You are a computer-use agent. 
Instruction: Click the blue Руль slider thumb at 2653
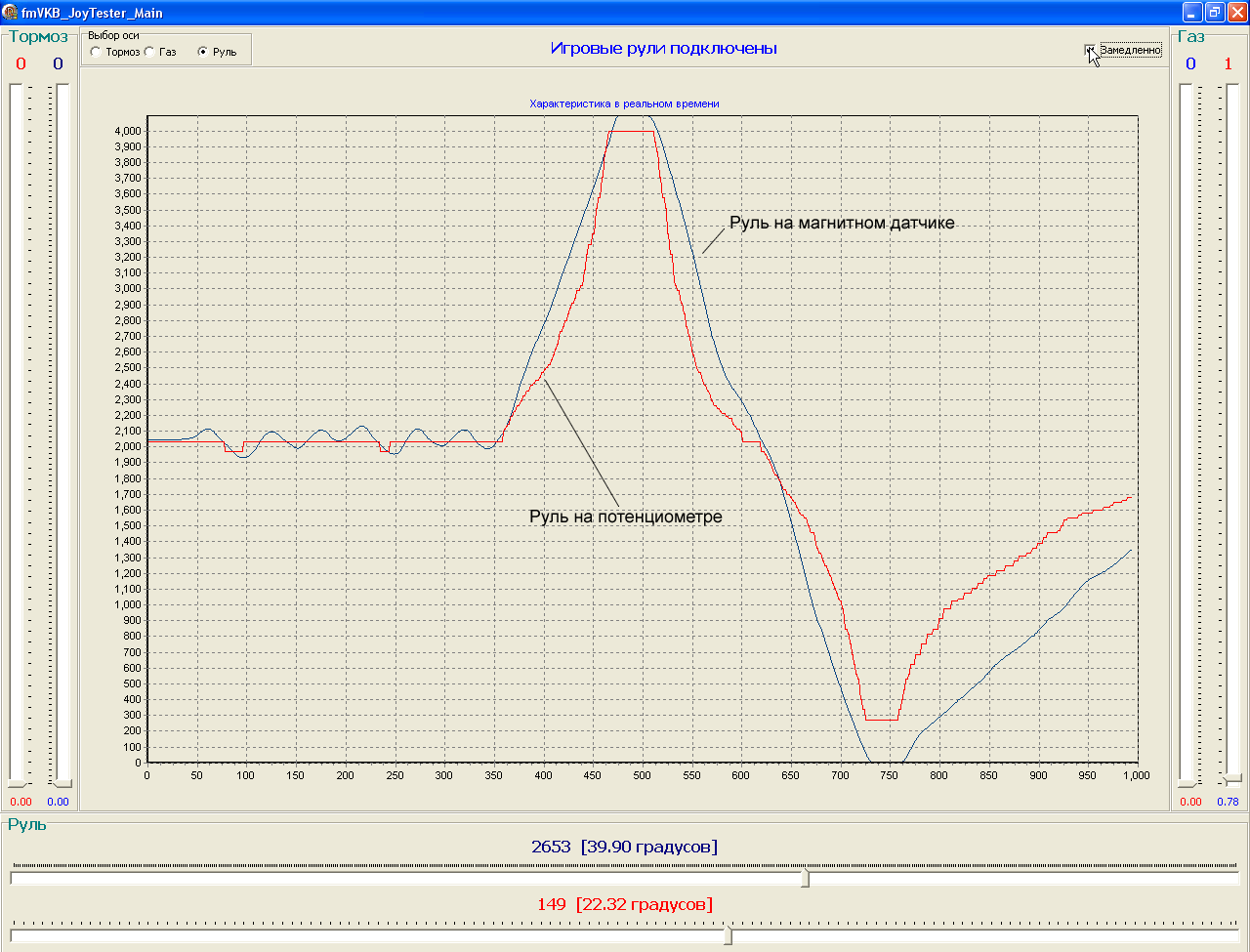tap(806, 879)
